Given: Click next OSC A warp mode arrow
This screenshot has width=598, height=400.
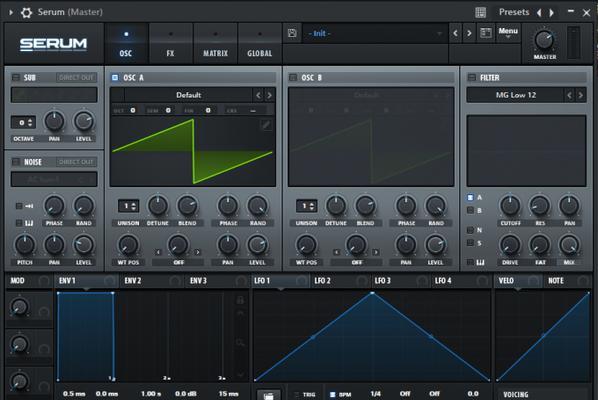Looking at the screenshot, I should [198, 252].
